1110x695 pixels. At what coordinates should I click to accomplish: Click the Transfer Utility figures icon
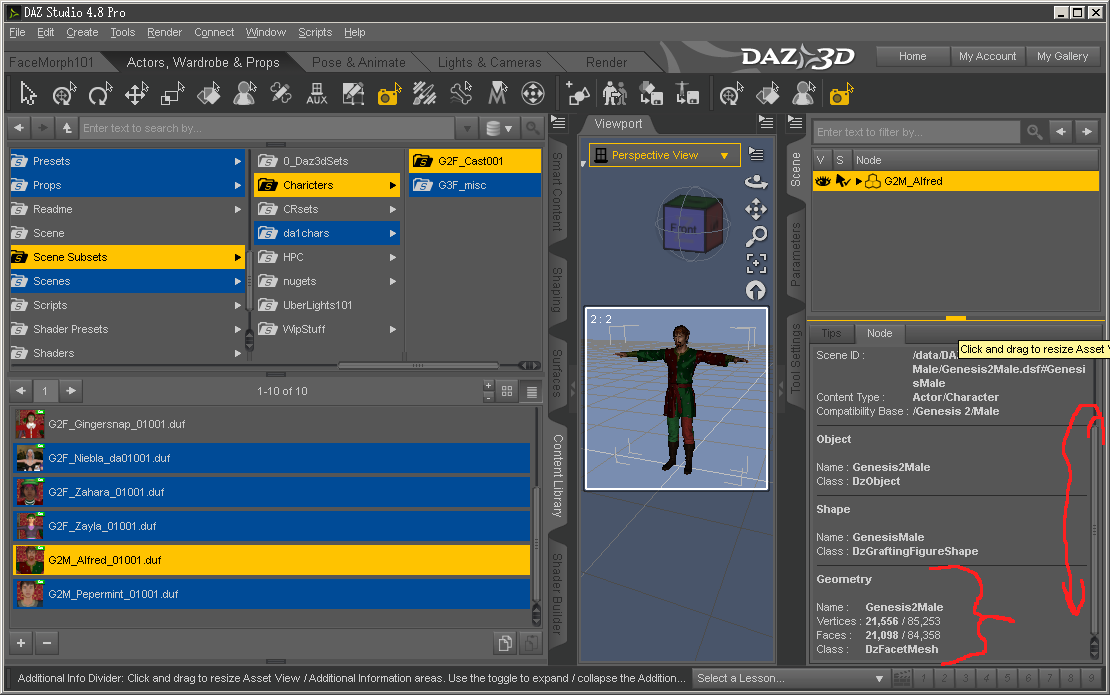click(614, 94)
